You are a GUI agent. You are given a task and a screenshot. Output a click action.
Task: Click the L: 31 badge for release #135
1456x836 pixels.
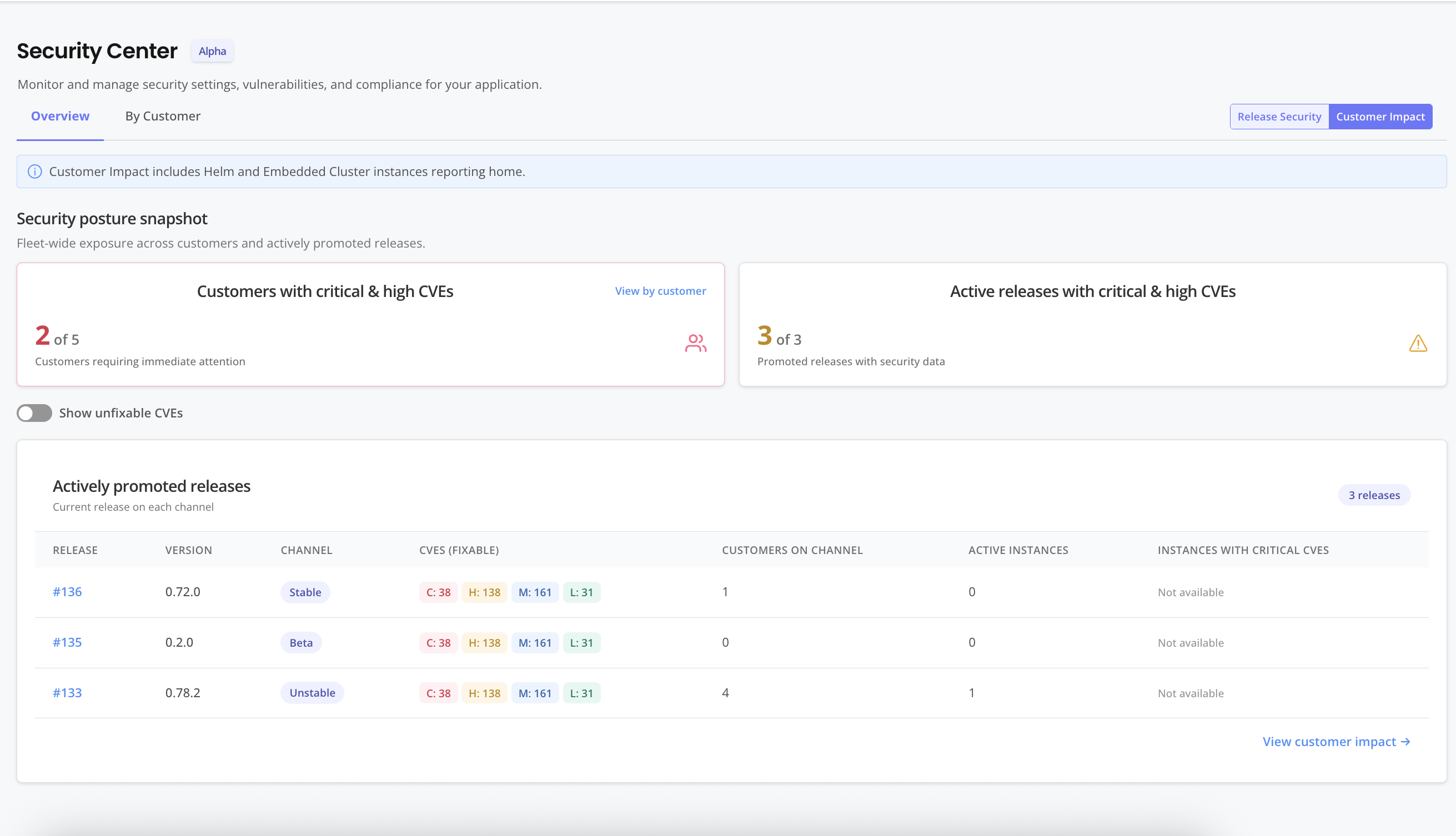(581, 642)
